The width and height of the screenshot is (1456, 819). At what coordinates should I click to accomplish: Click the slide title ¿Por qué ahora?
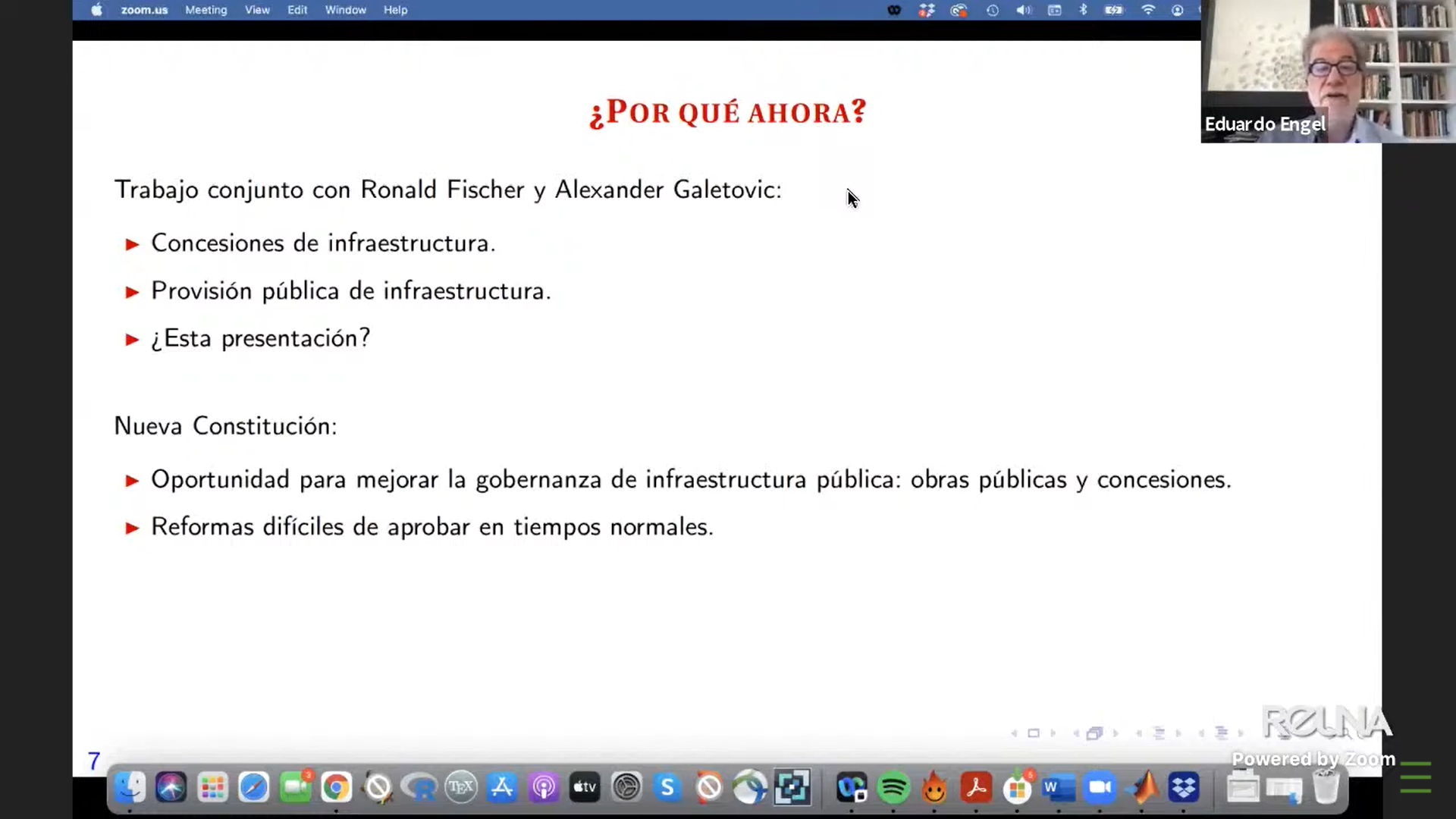(727, 112)
